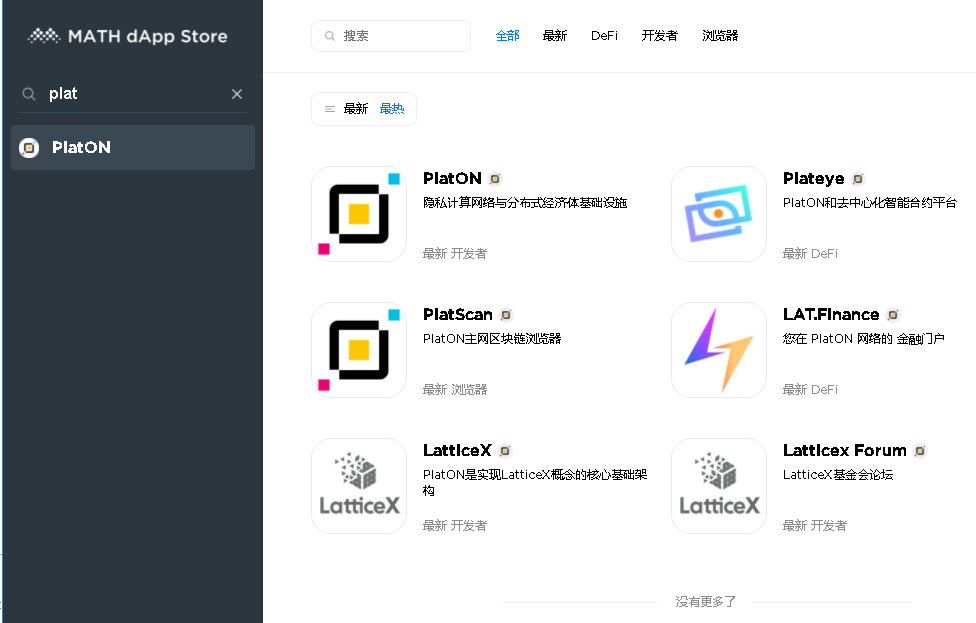Sort apps by 最新 in sort box
Screen dimensions: 976x623
355,109
